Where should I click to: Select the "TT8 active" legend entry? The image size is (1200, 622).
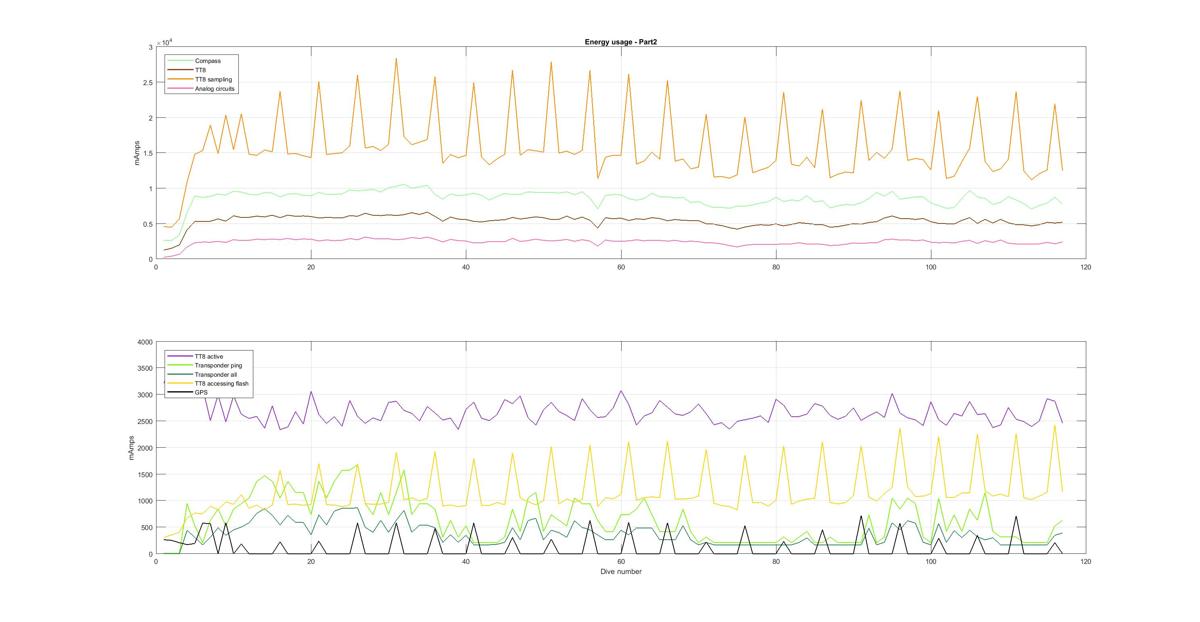coord(210,357)
